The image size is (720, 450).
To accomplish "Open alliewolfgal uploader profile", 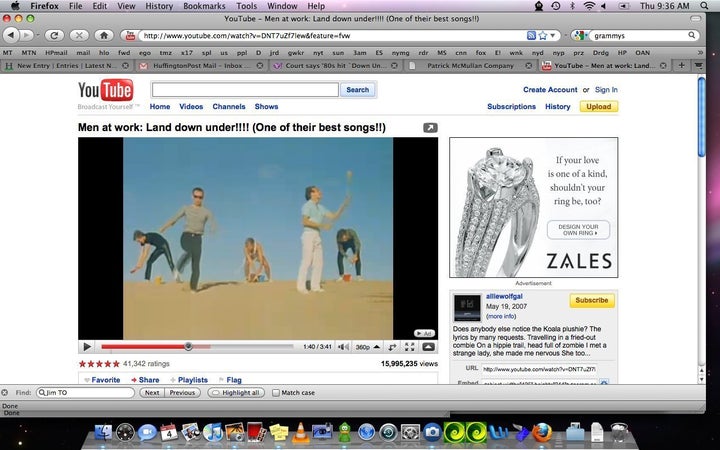I will pyautogui.click(x=504, y=297).
